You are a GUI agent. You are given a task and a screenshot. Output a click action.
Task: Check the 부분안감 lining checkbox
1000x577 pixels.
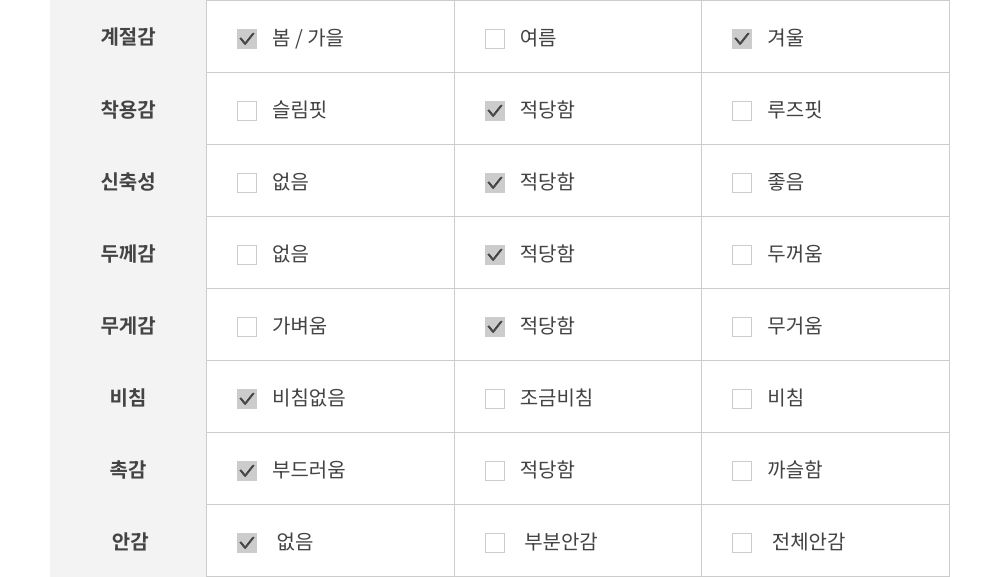pyautogui.click(x=495, y=543)
